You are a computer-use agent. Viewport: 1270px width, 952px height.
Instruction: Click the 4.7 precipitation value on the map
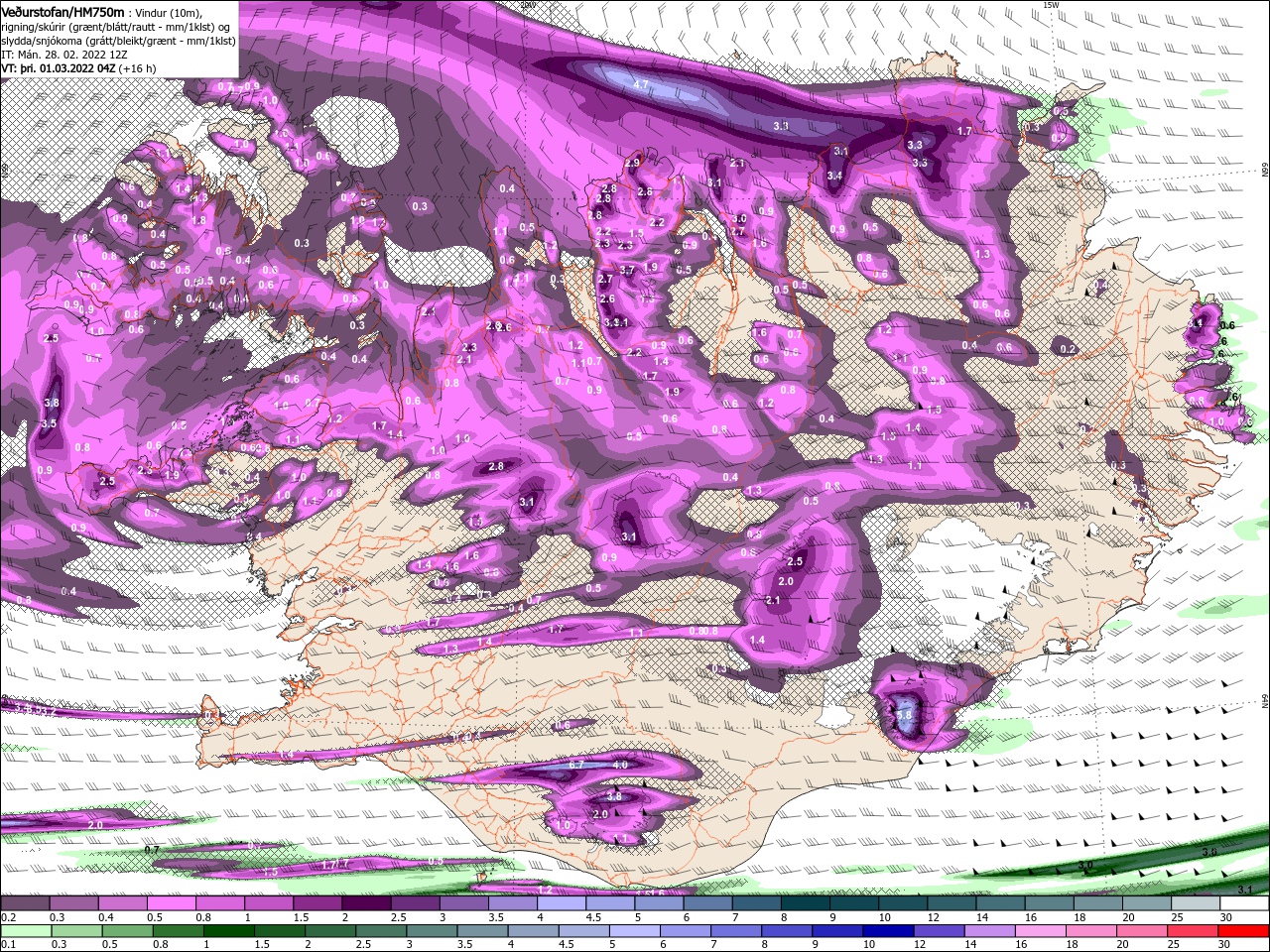(641, 85)
